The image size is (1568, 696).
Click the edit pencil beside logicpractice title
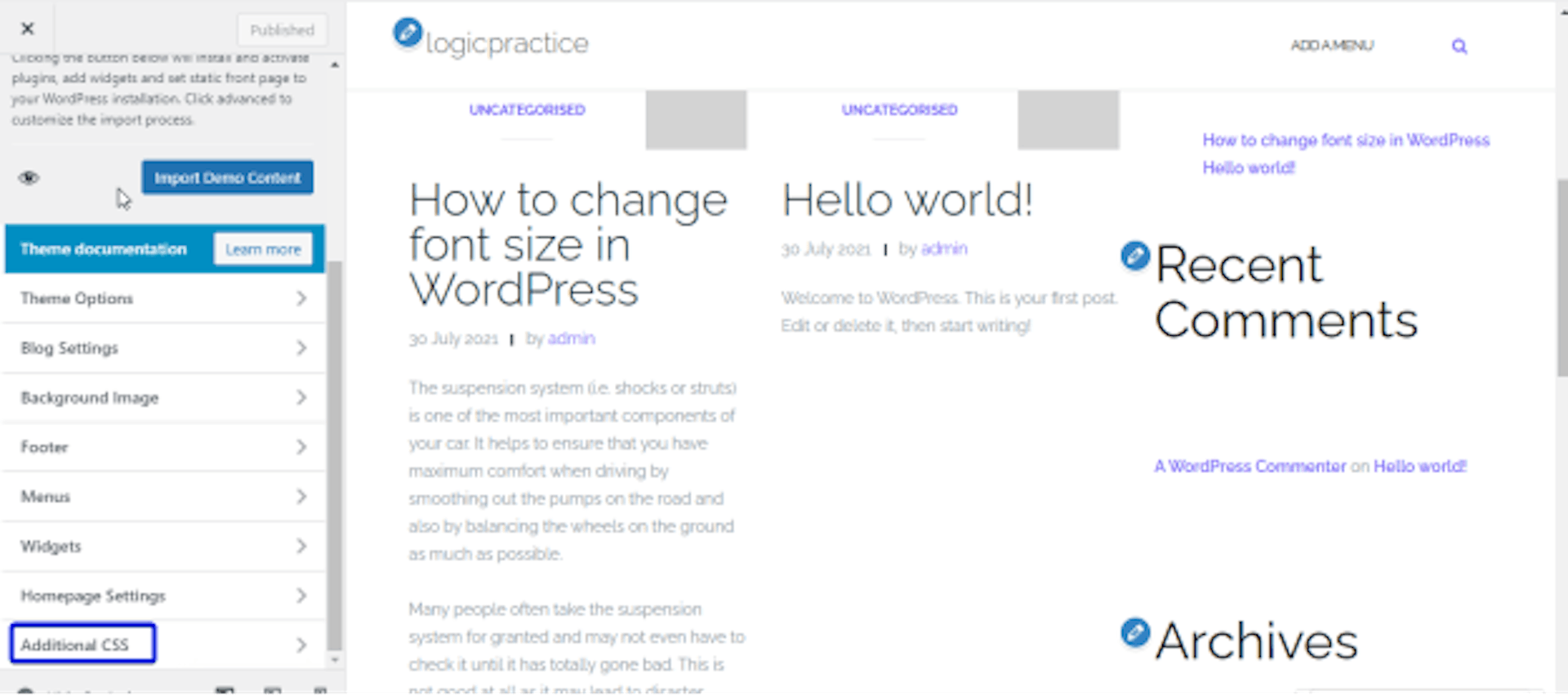(x=408, y=33)
